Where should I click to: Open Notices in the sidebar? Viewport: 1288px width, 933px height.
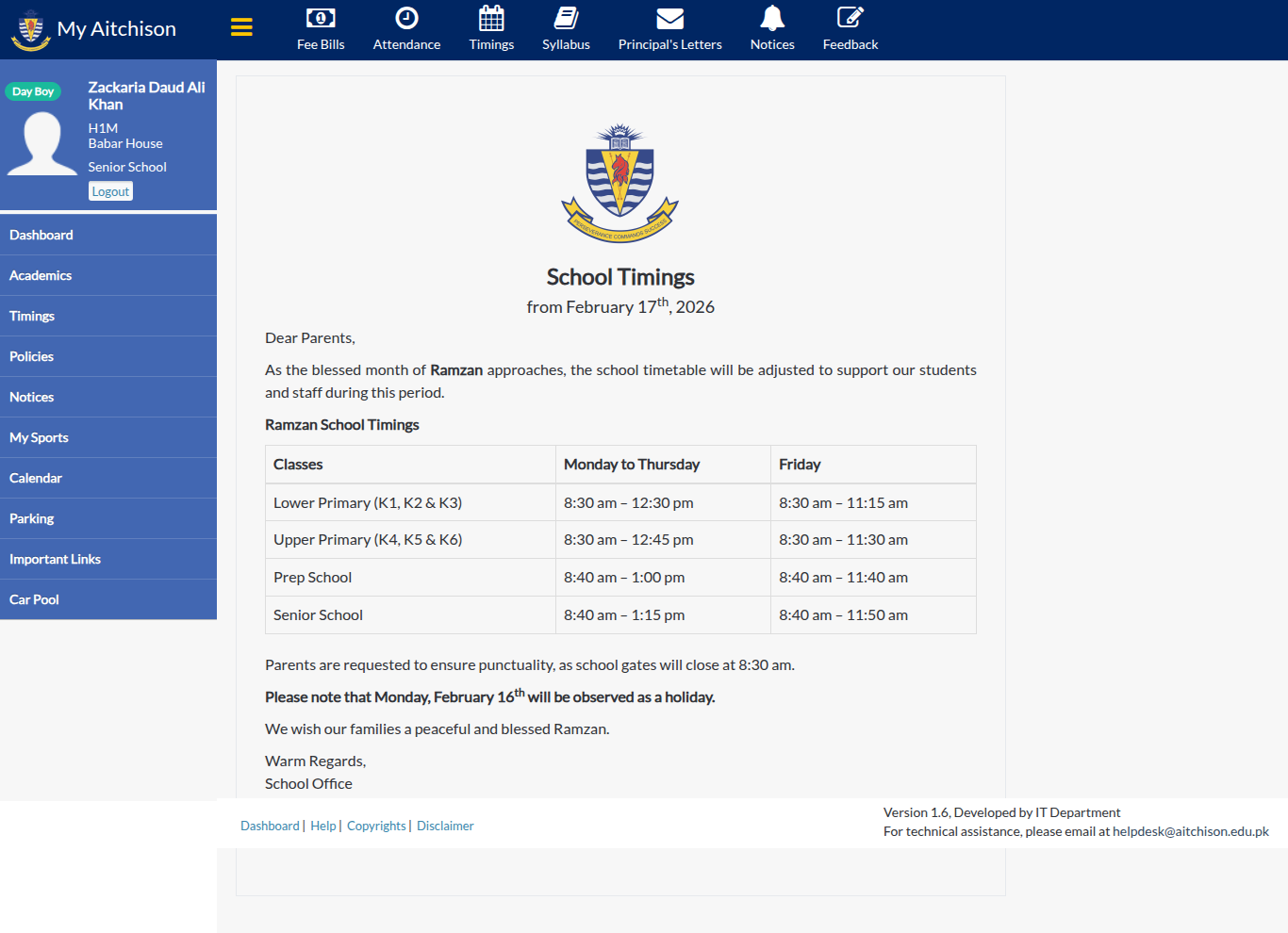108,397
